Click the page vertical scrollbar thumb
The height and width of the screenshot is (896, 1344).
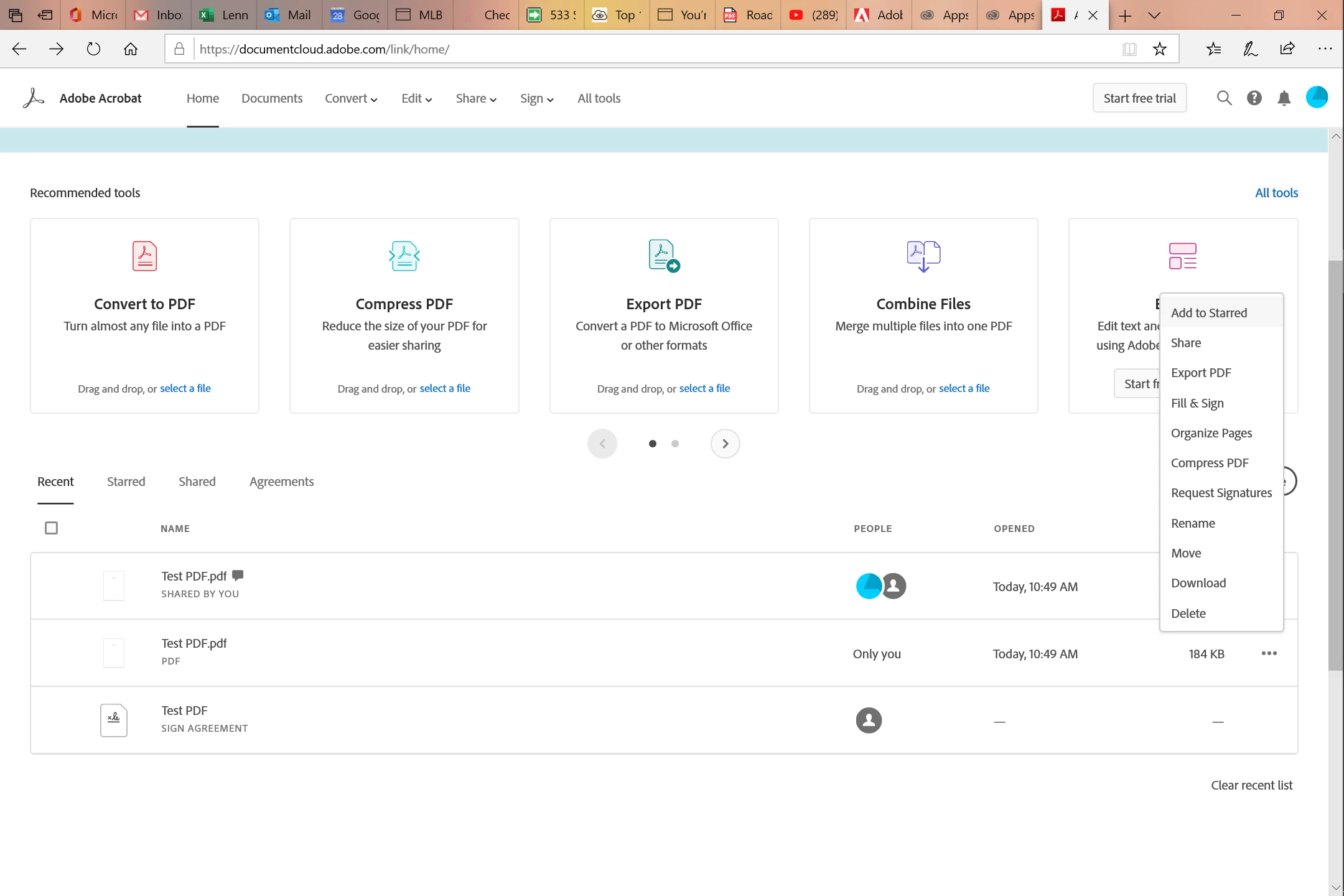pyautogui.click(x=1335, y=467)
